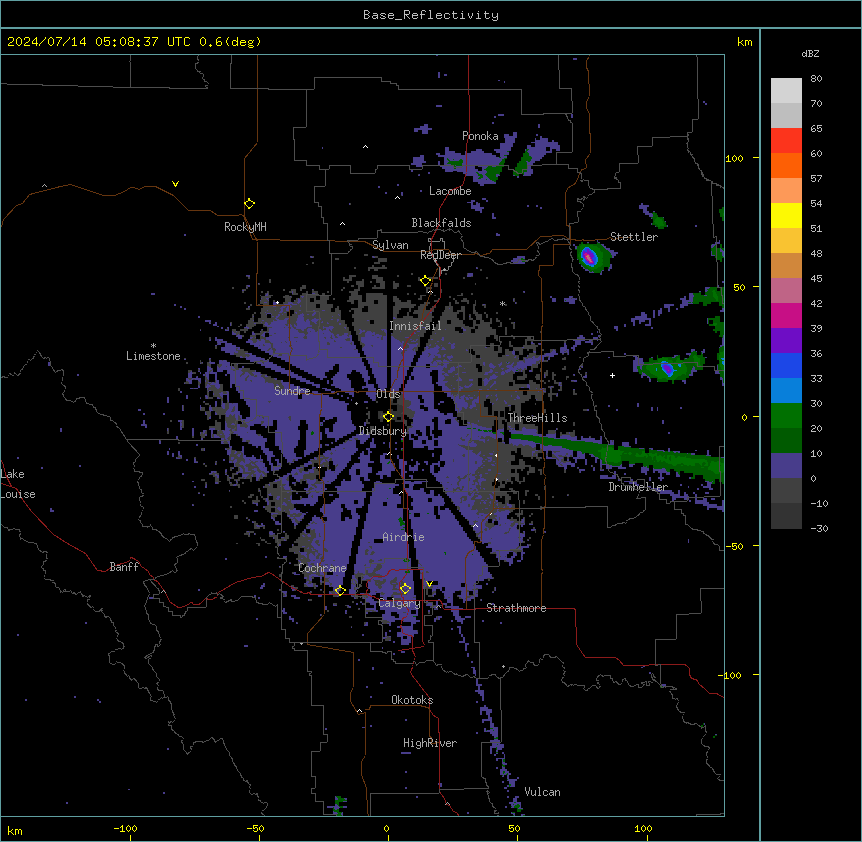Image resolution: width=862 pixels, height=842 pixels.
Task: Click the yellow V marker northwest of RockyMH
Action: (175, 184)
